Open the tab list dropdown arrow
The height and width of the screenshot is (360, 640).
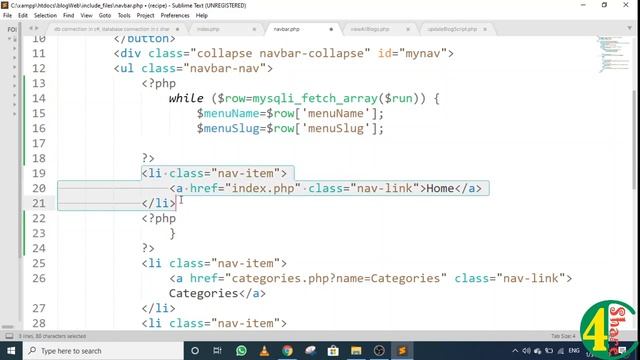(629, 28)
